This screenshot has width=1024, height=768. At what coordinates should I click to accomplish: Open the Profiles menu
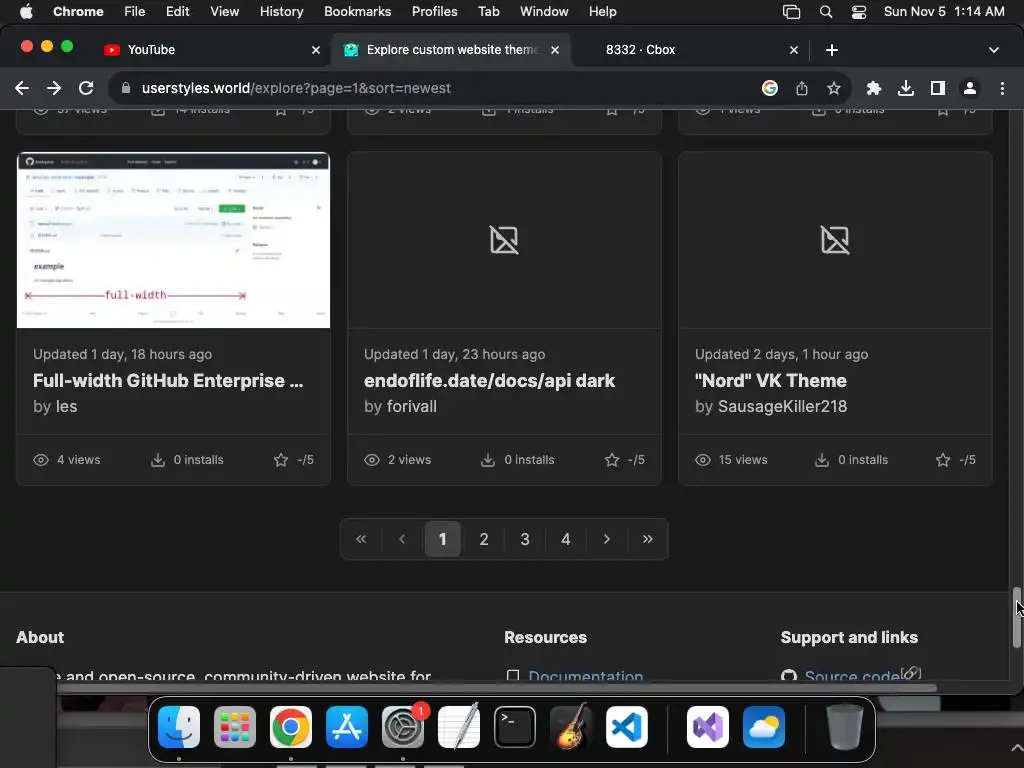click(x=434, y=12)
